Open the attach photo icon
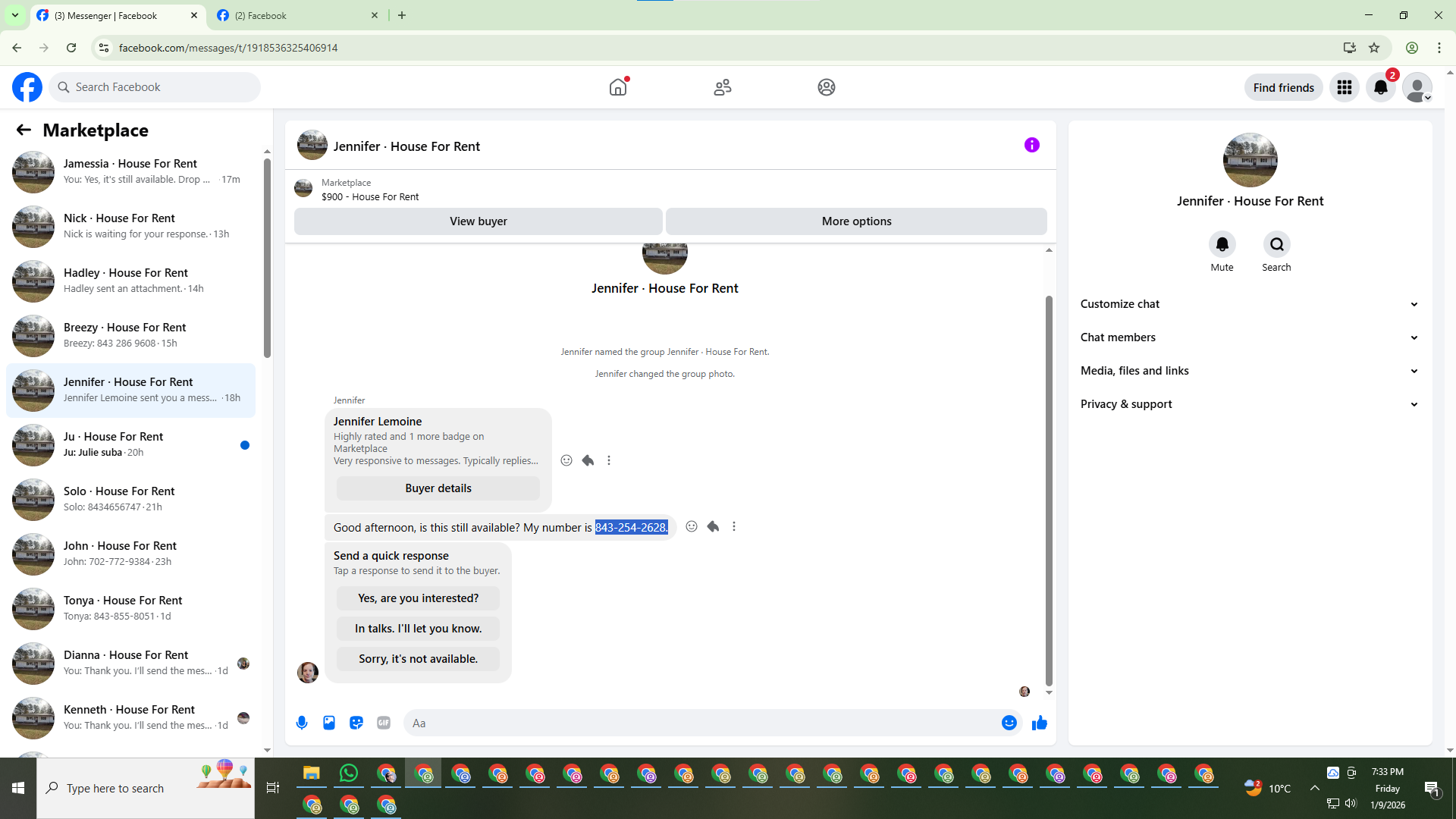This screenshot has height=819, width=1456. pyautogui.click(x=329, y=723)
